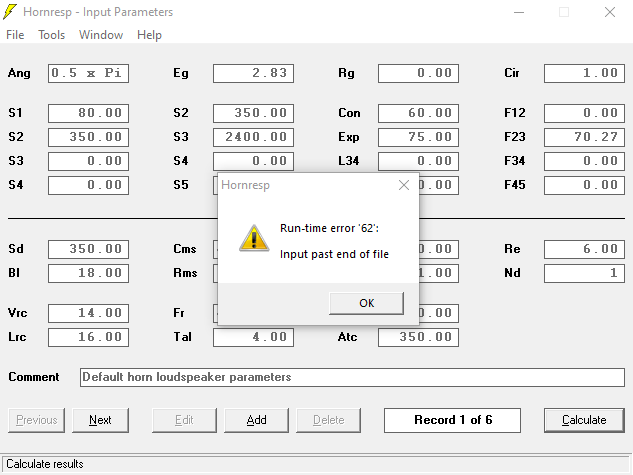
Task: Select the Vrc field showing 14.00
Action: 88,313
